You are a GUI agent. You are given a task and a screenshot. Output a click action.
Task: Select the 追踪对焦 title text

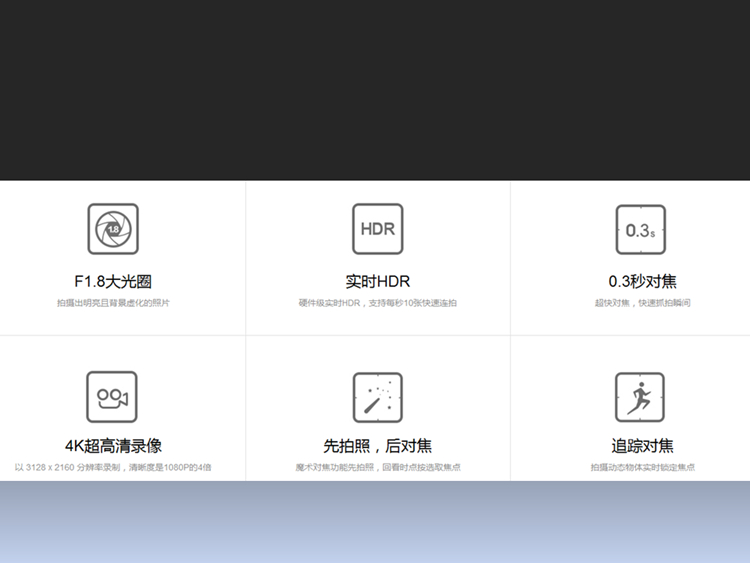coord(642,446)
